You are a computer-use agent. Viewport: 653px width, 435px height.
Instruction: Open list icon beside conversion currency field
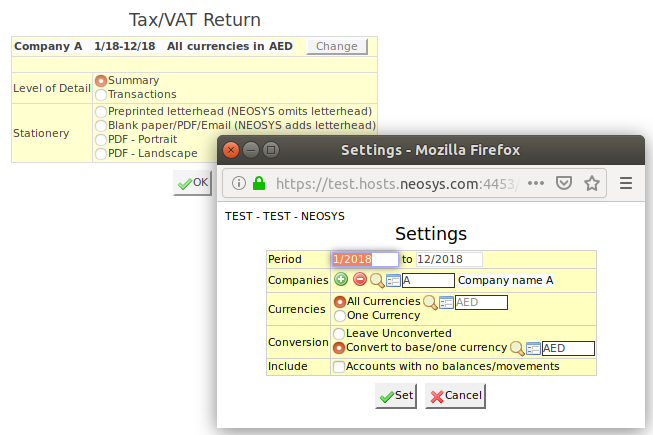pyautogui.click(x=533, y=348)
